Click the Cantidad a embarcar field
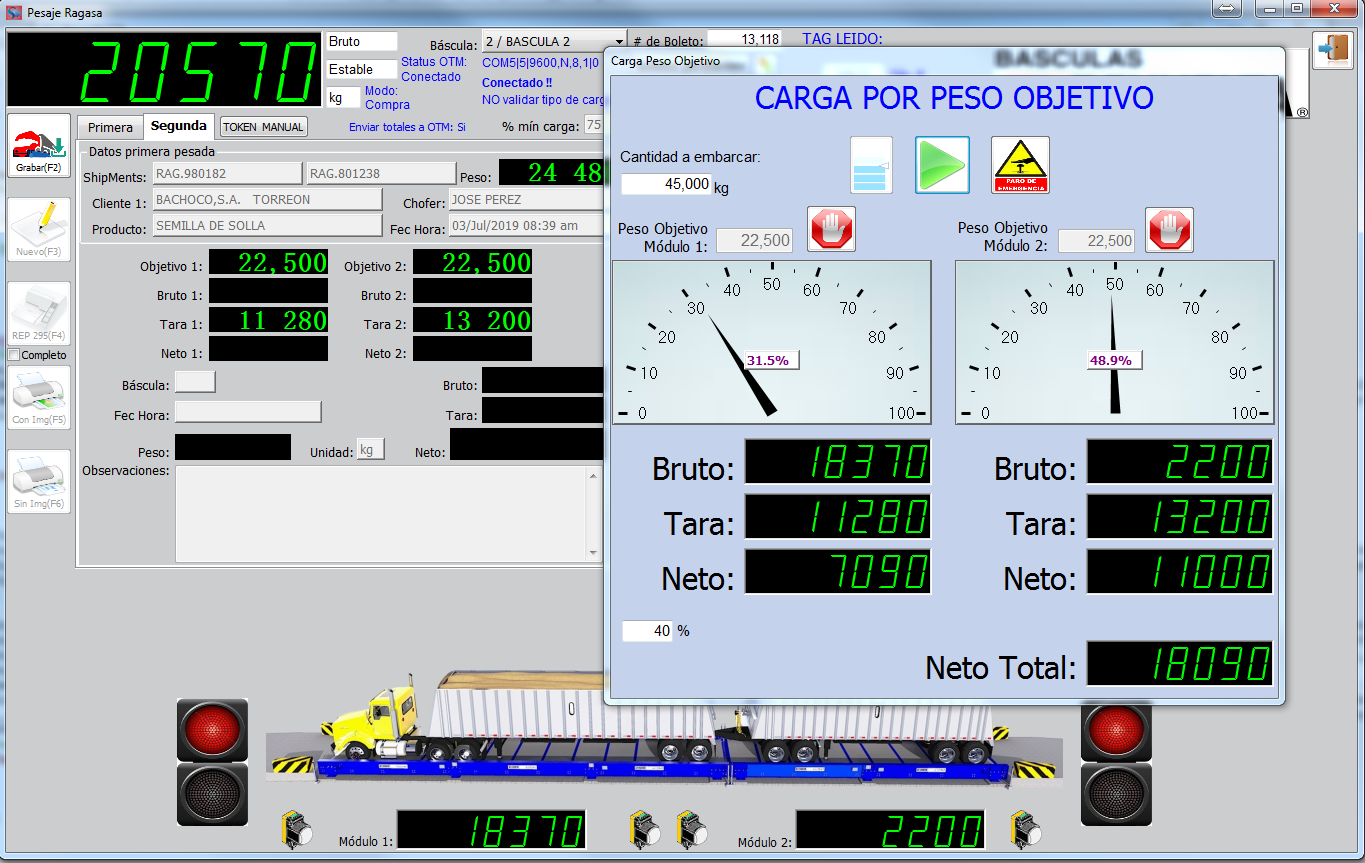Image resolution: width=1365 pixels, height=863 pixels. tap(666, 184)
